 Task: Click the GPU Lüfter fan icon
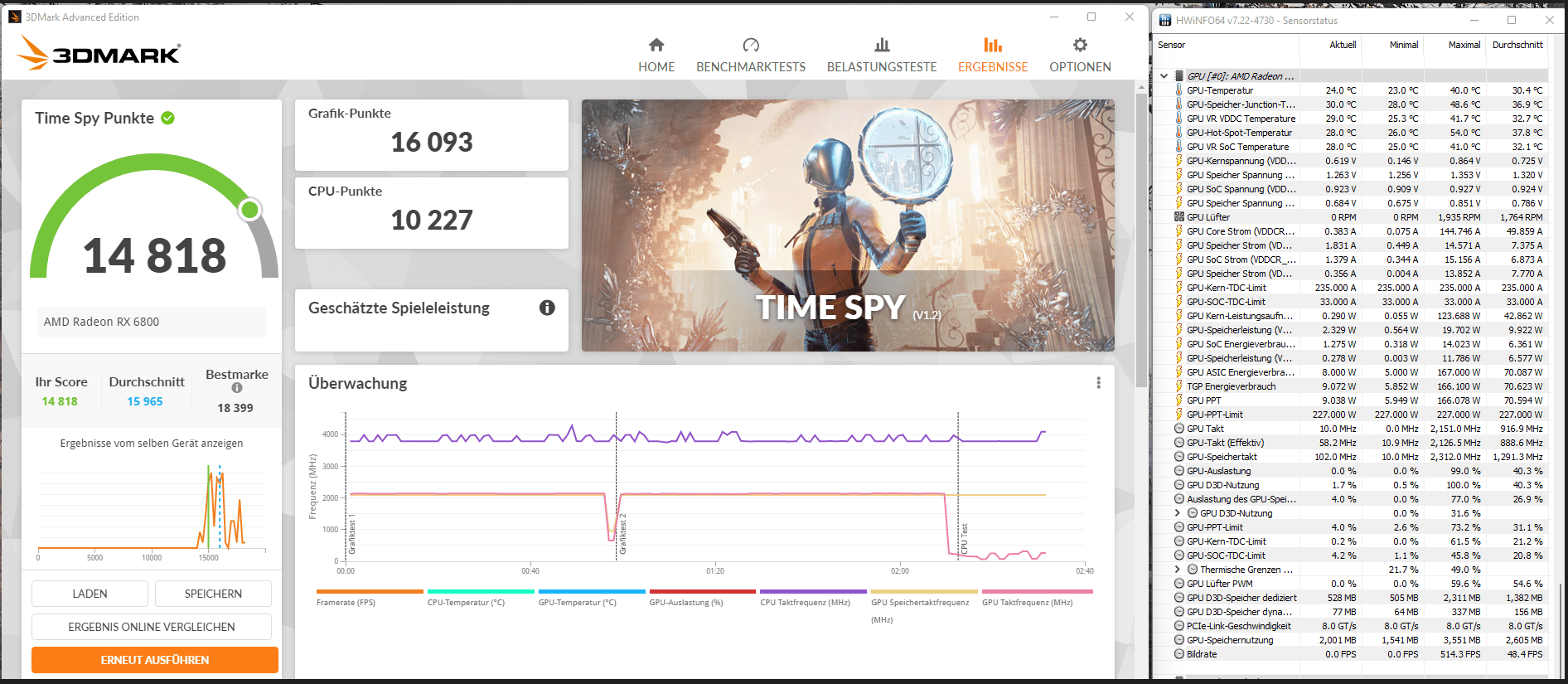1179,217
